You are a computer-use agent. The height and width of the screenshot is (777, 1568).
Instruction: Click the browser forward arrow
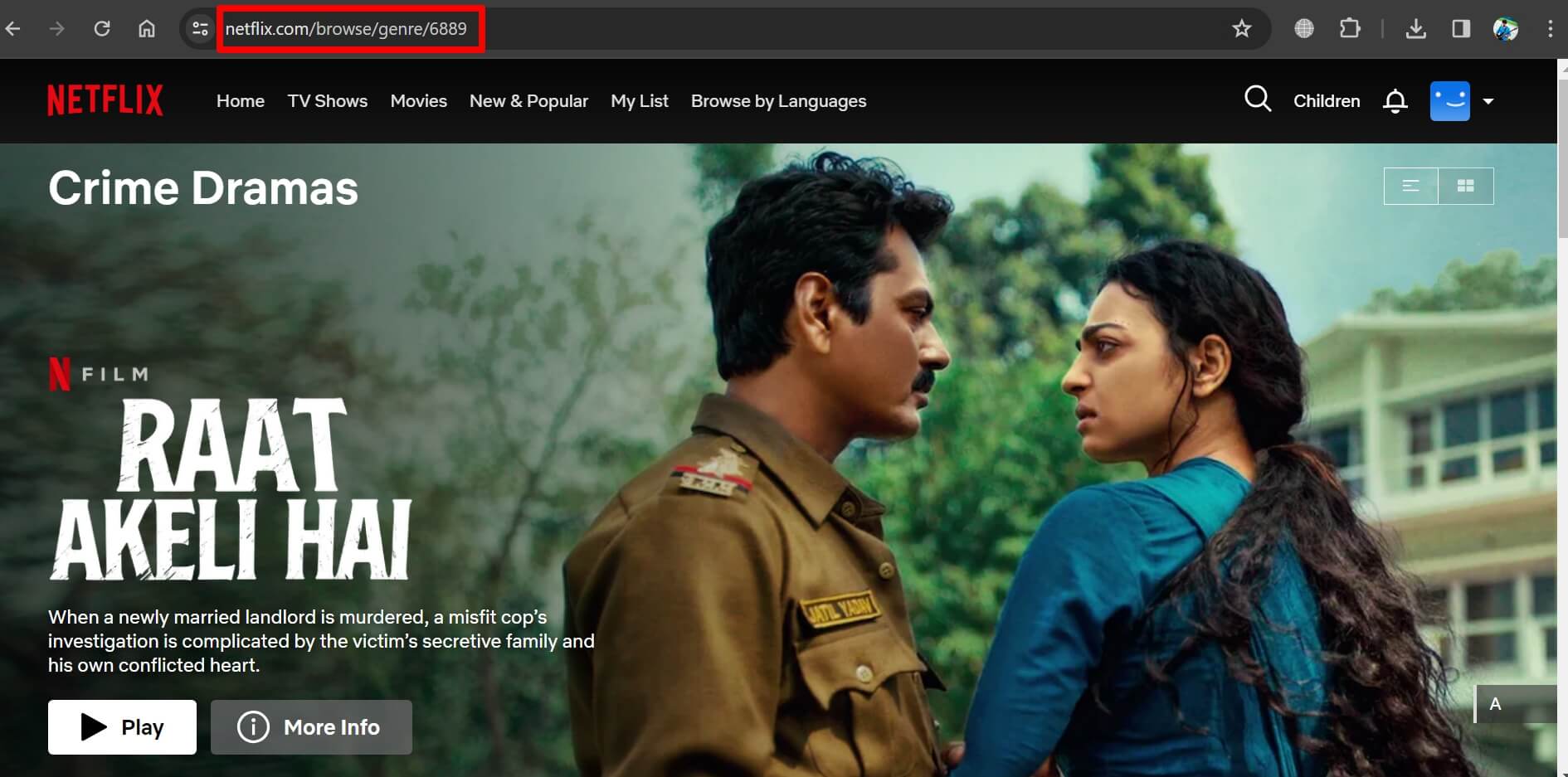[56, 29]
